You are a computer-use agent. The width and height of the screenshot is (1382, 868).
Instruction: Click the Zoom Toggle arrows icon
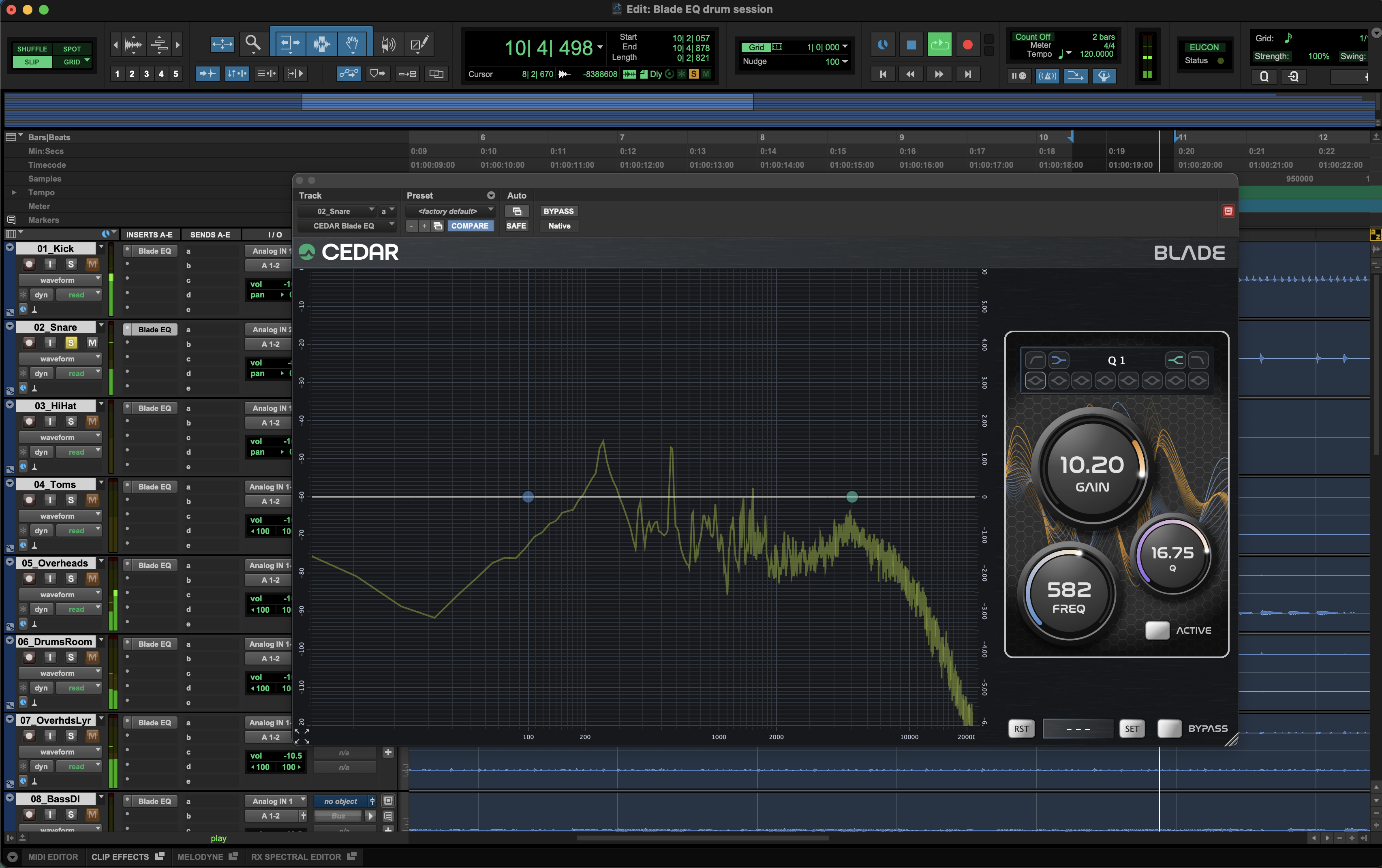222,44
